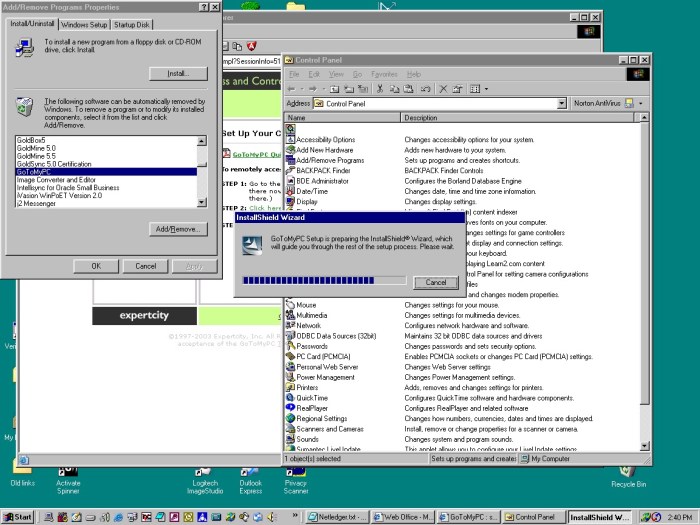Select Image Converter and Editor in list
Screen dimensions: 700x525
tap(106, 179)
